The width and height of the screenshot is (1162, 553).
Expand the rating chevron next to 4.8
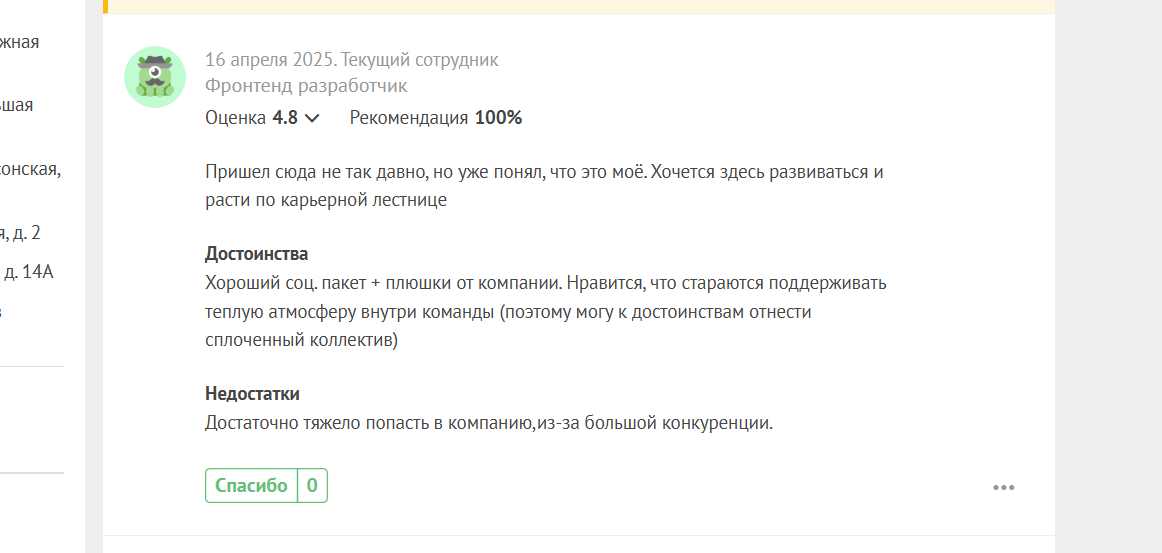pyautogui.click(x=313, y=118)
